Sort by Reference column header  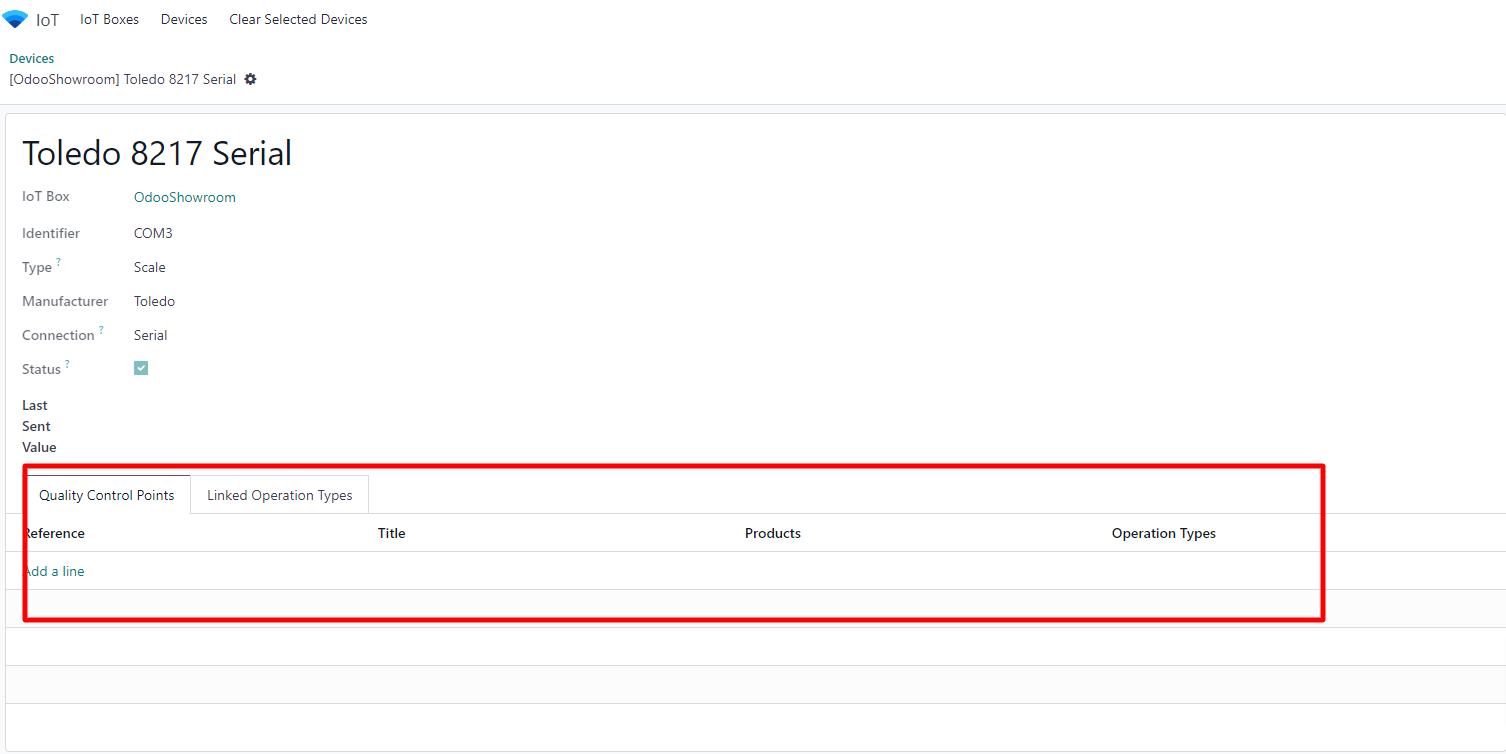pos(54,533)
